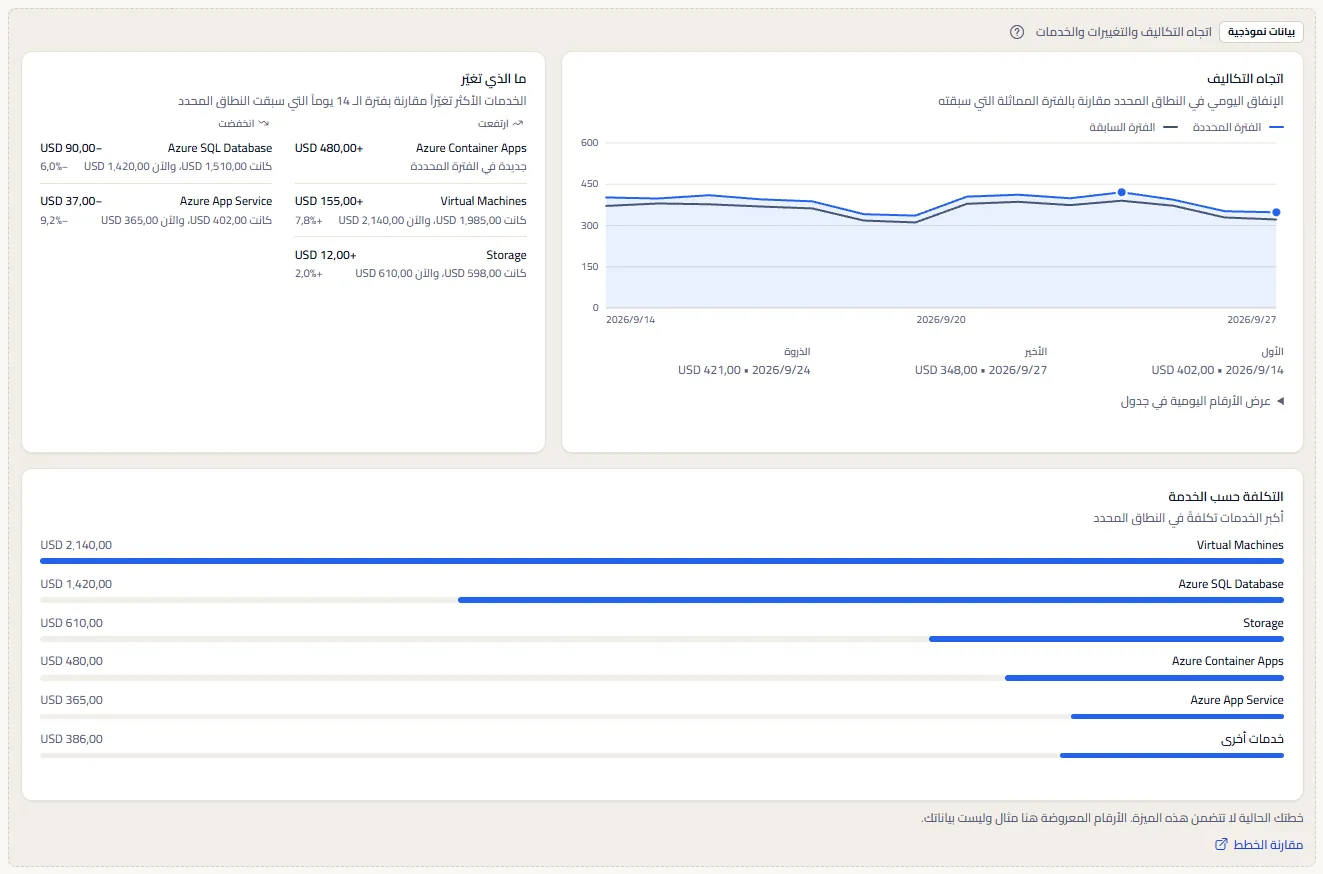Click the ما الذي تغيّر card title

coord(494,78)
